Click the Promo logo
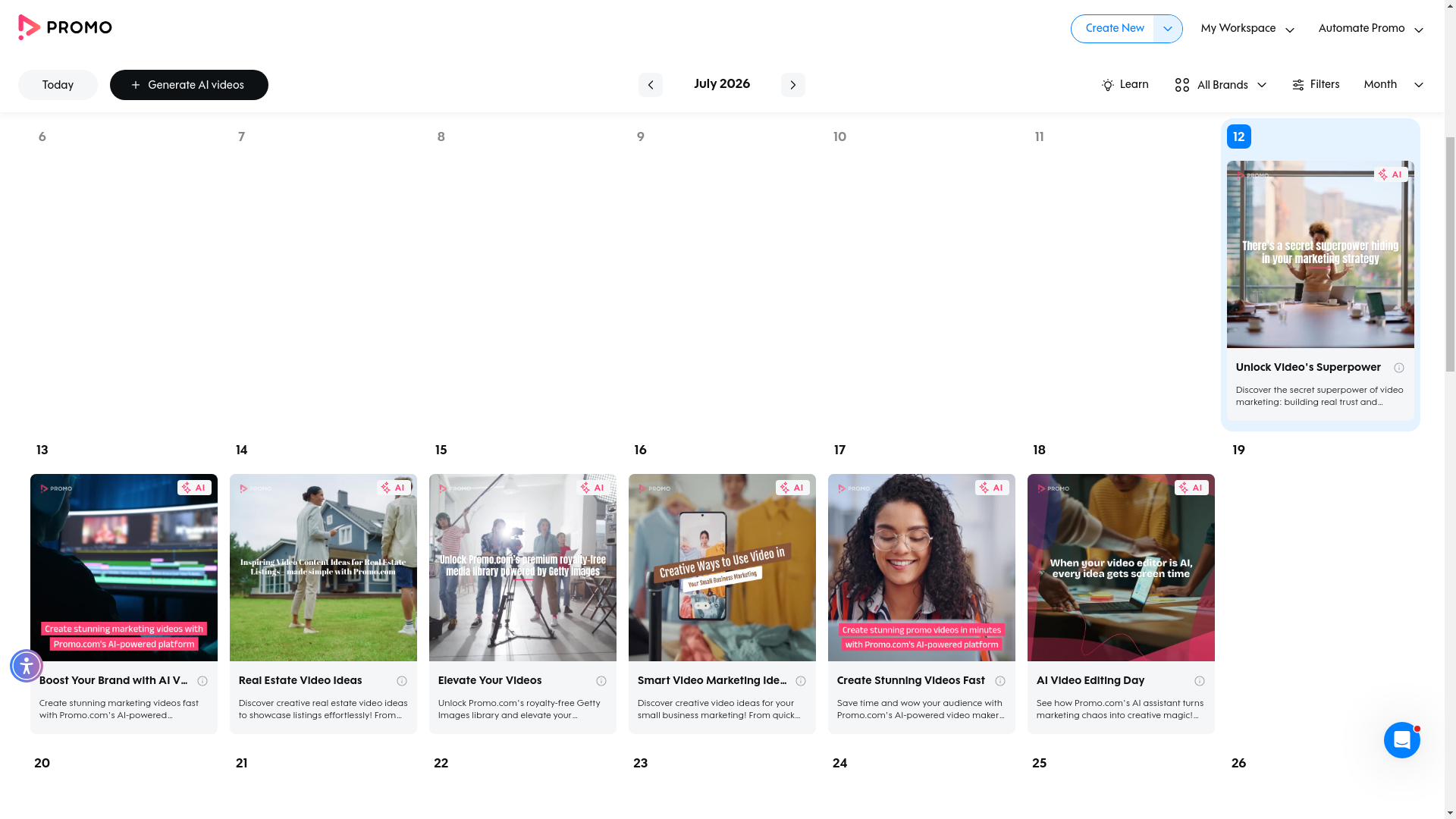 64,27
